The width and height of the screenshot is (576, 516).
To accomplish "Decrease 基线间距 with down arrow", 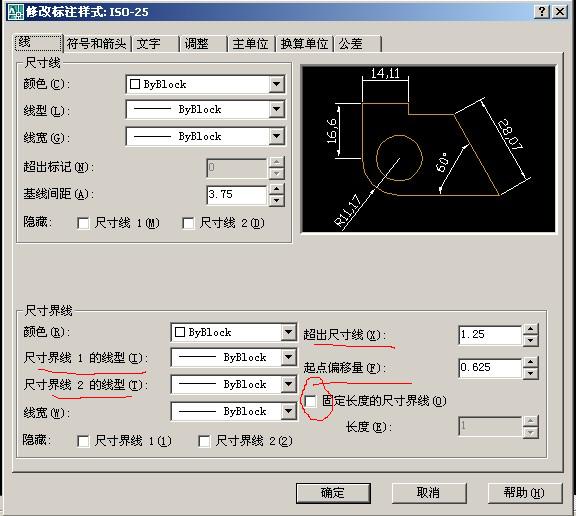I will pyautogui.click(x=277, y=201).
